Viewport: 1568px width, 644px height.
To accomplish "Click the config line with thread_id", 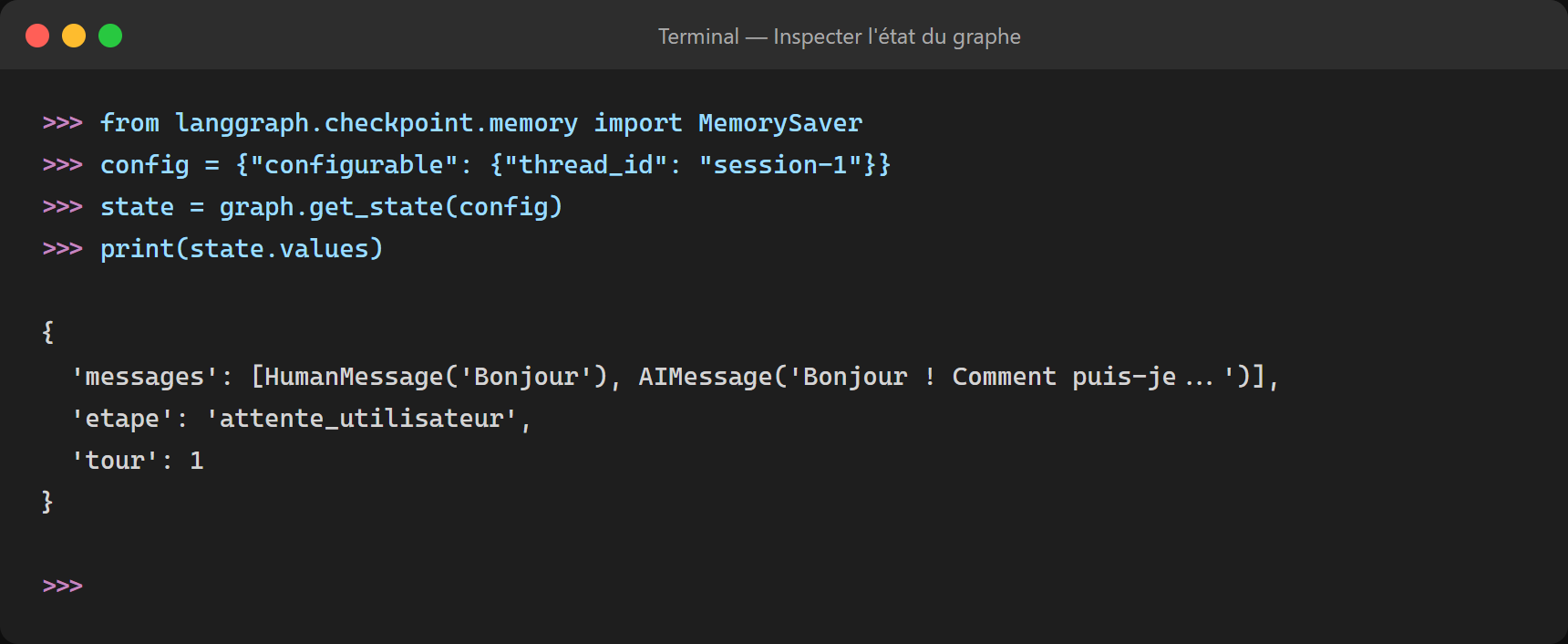I will (x=467, y=165).
